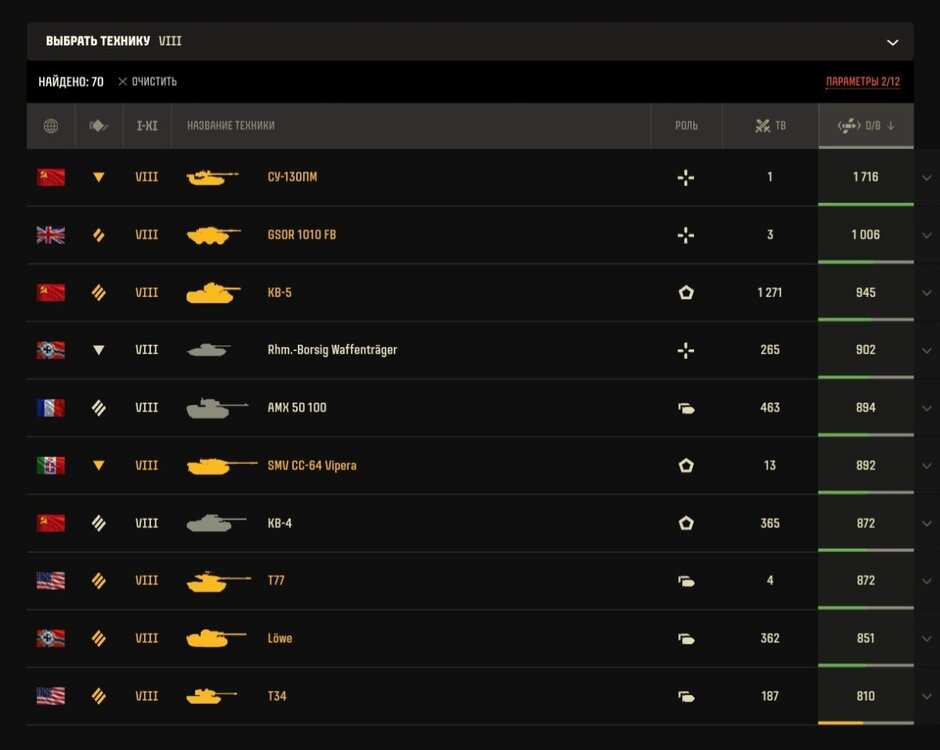
Task: Open the ПАРАМЕТРЫ 2/12 settings link
Action: click(x=863, y=82)
